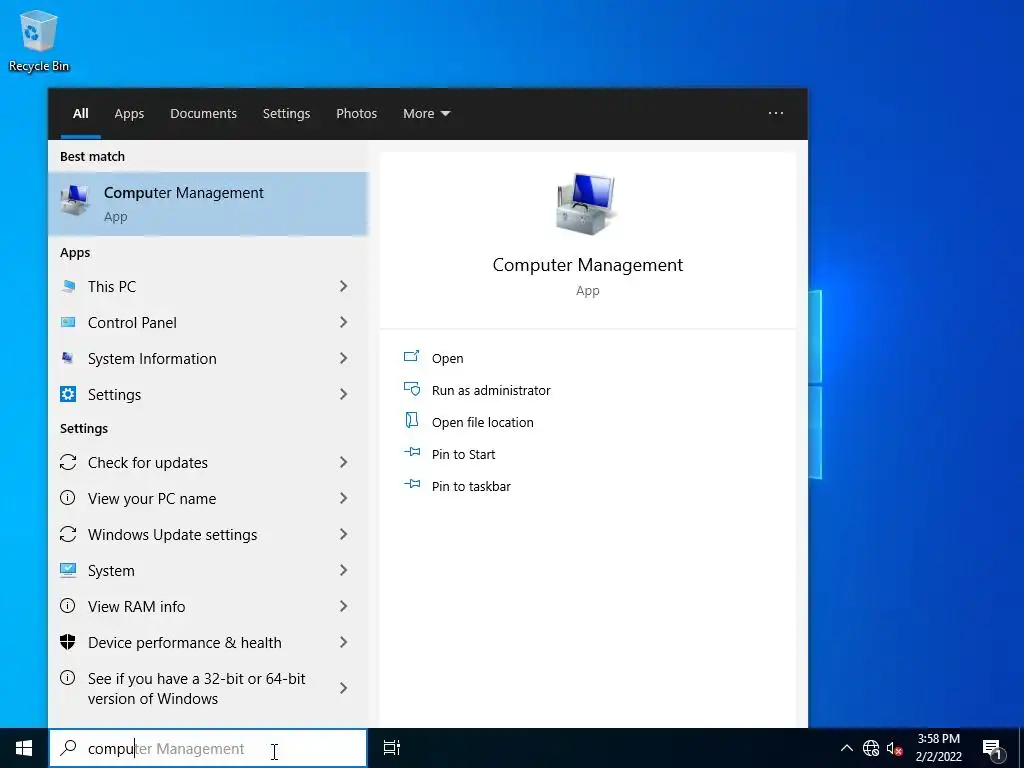Select the This PC result text
The image size is (1024, 768).
pos(112,286)
